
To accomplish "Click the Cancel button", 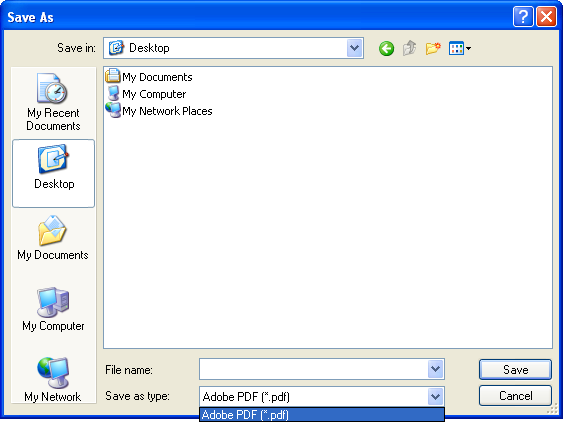I will [515, 395].
